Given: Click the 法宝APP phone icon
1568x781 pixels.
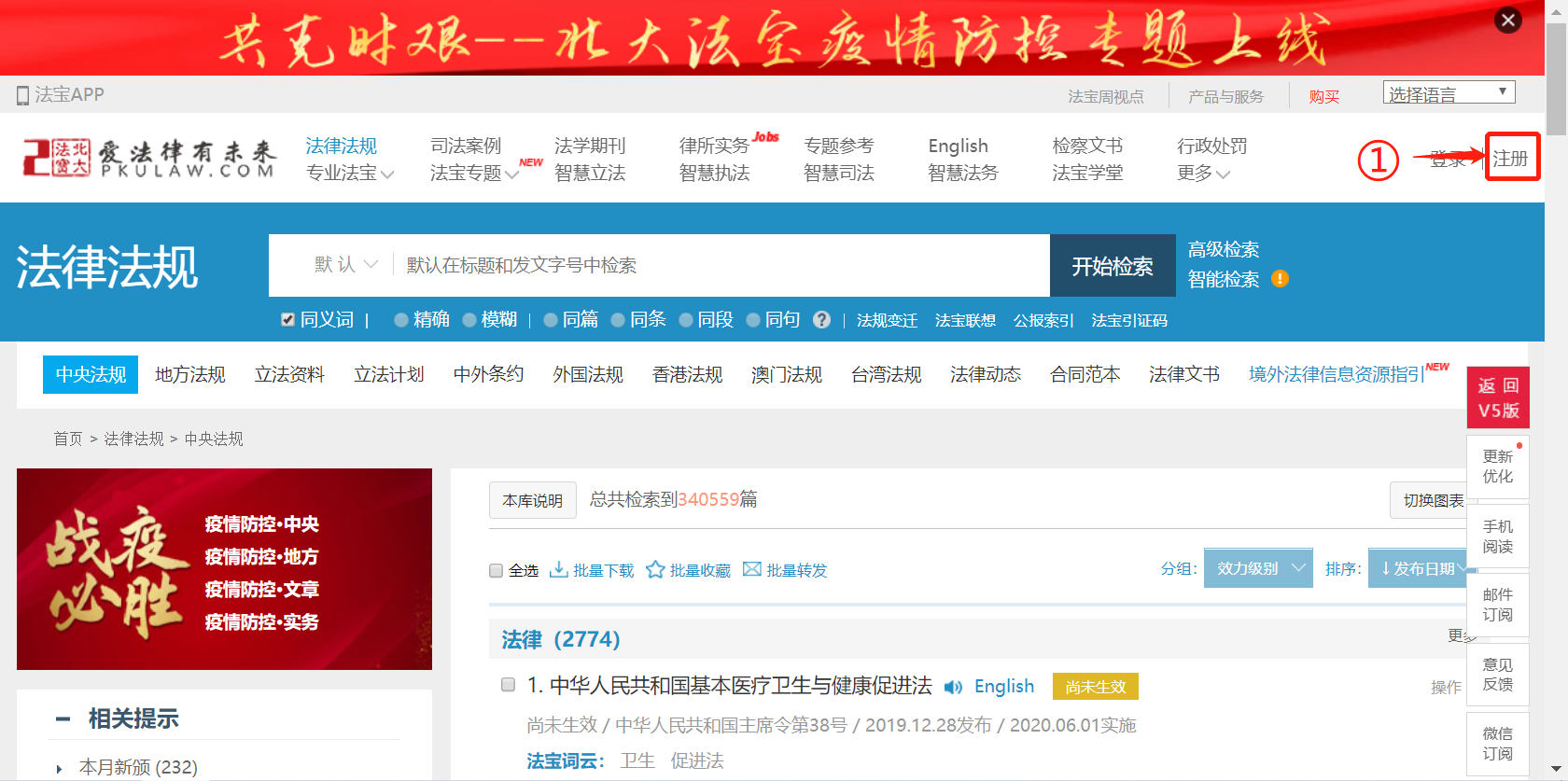Looking at the screenshot, I should click(23, 95).
